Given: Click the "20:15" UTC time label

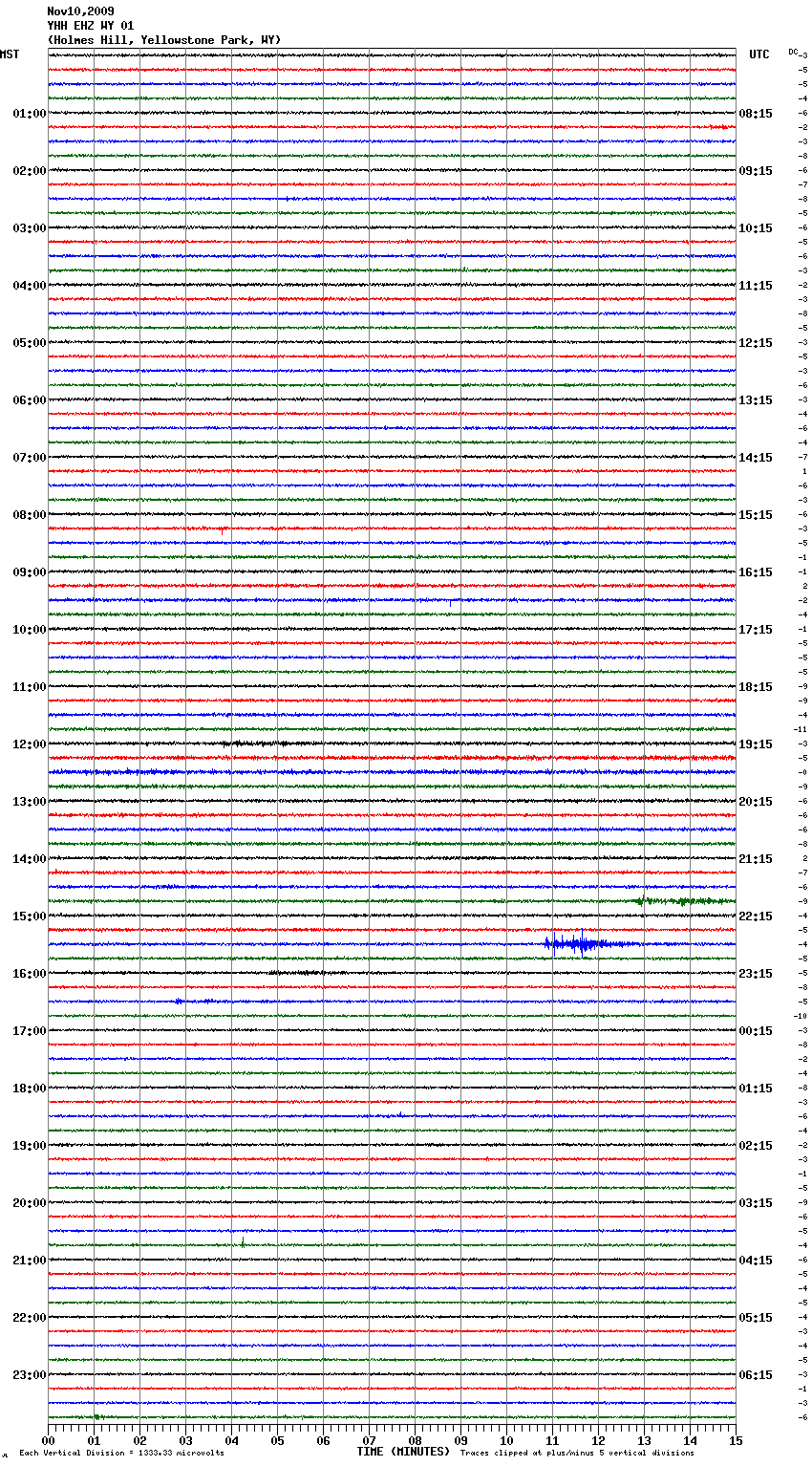Looking at the screenshot, I should (756, 802).
